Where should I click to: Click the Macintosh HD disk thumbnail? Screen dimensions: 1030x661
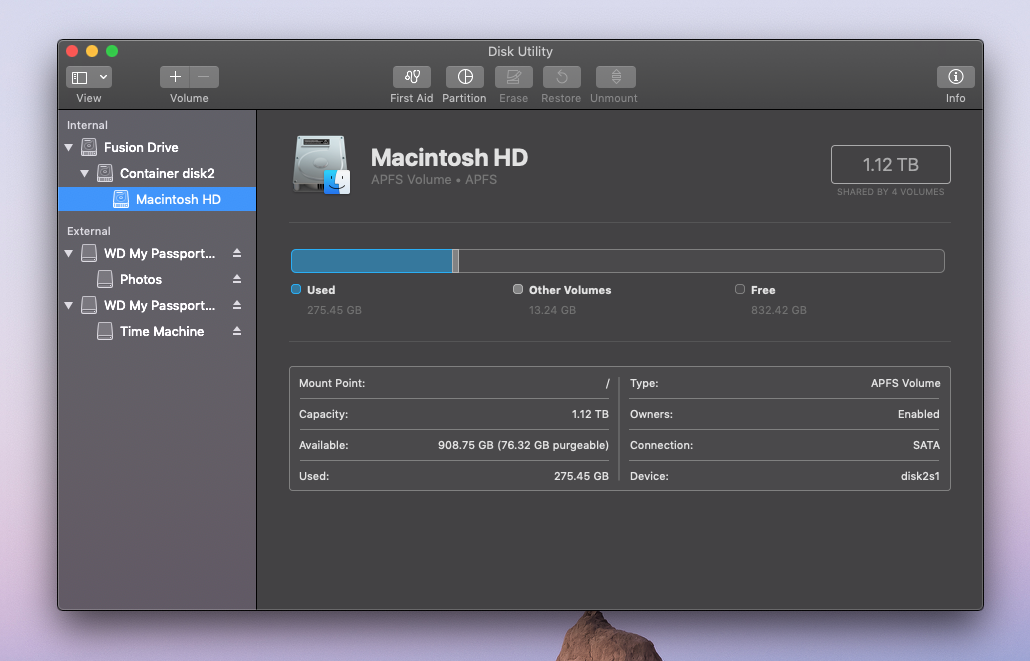(x=321, y=165)
